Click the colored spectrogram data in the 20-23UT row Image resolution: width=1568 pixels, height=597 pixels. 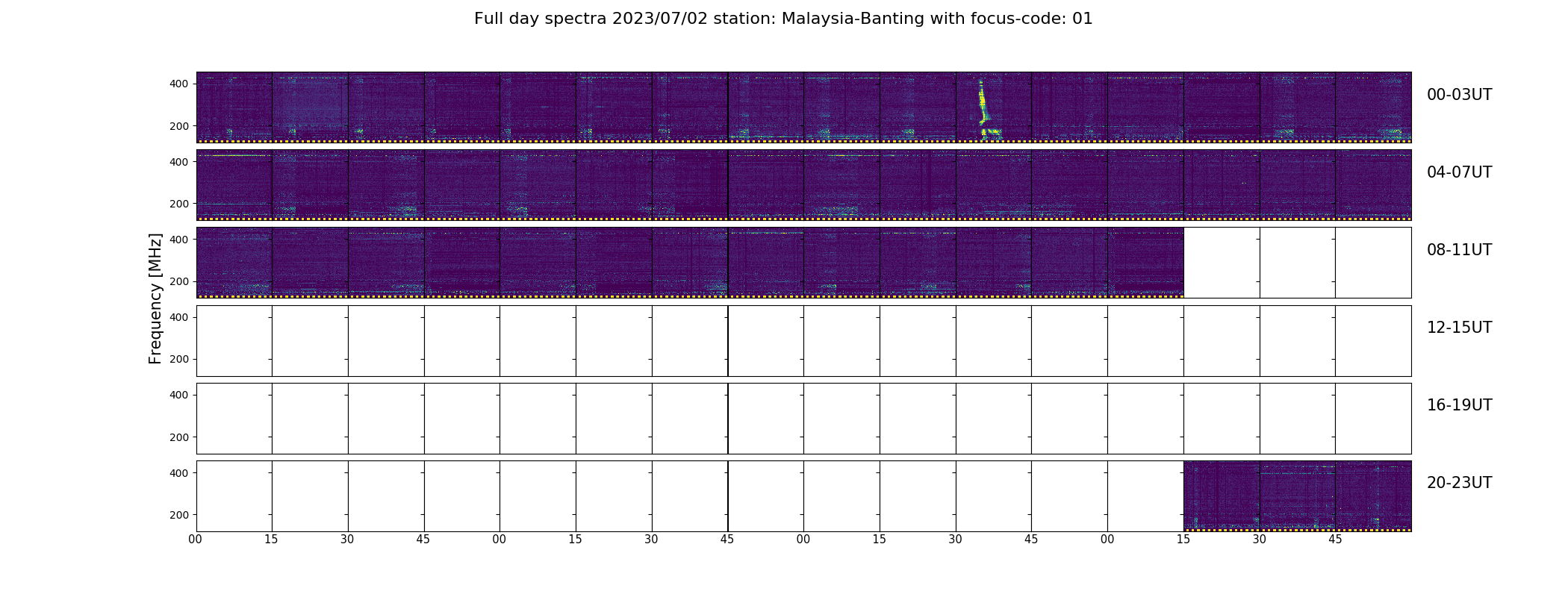pos(1297,496)
